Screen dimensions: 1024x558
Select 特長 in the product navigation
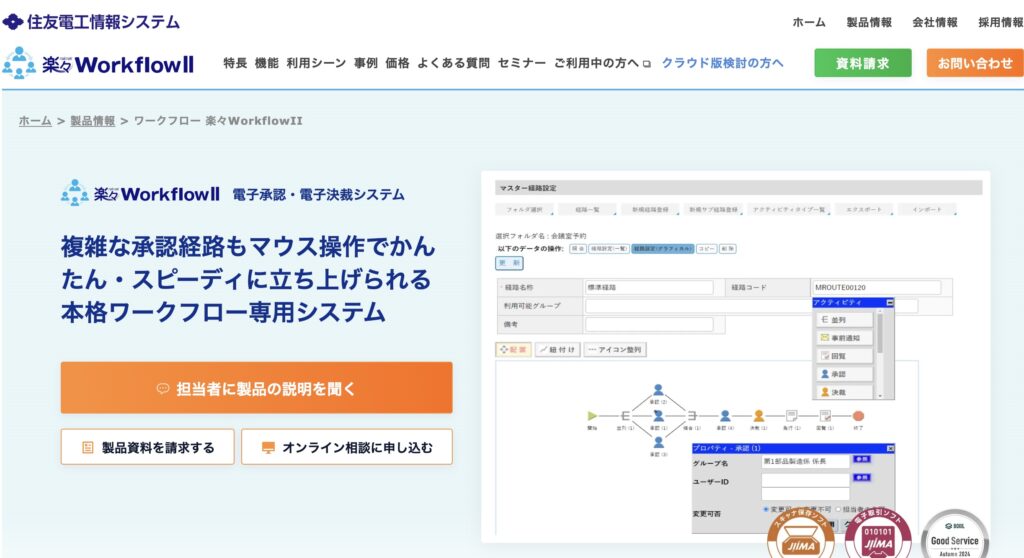tap(235, 63)
